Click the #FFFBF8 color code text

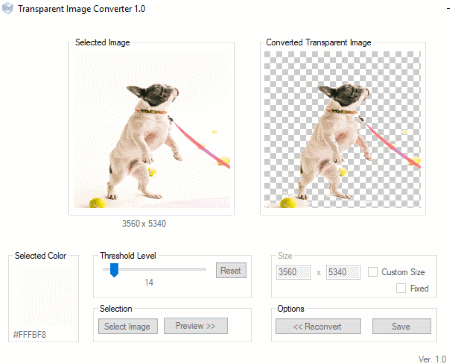click(x=30, y=334)
